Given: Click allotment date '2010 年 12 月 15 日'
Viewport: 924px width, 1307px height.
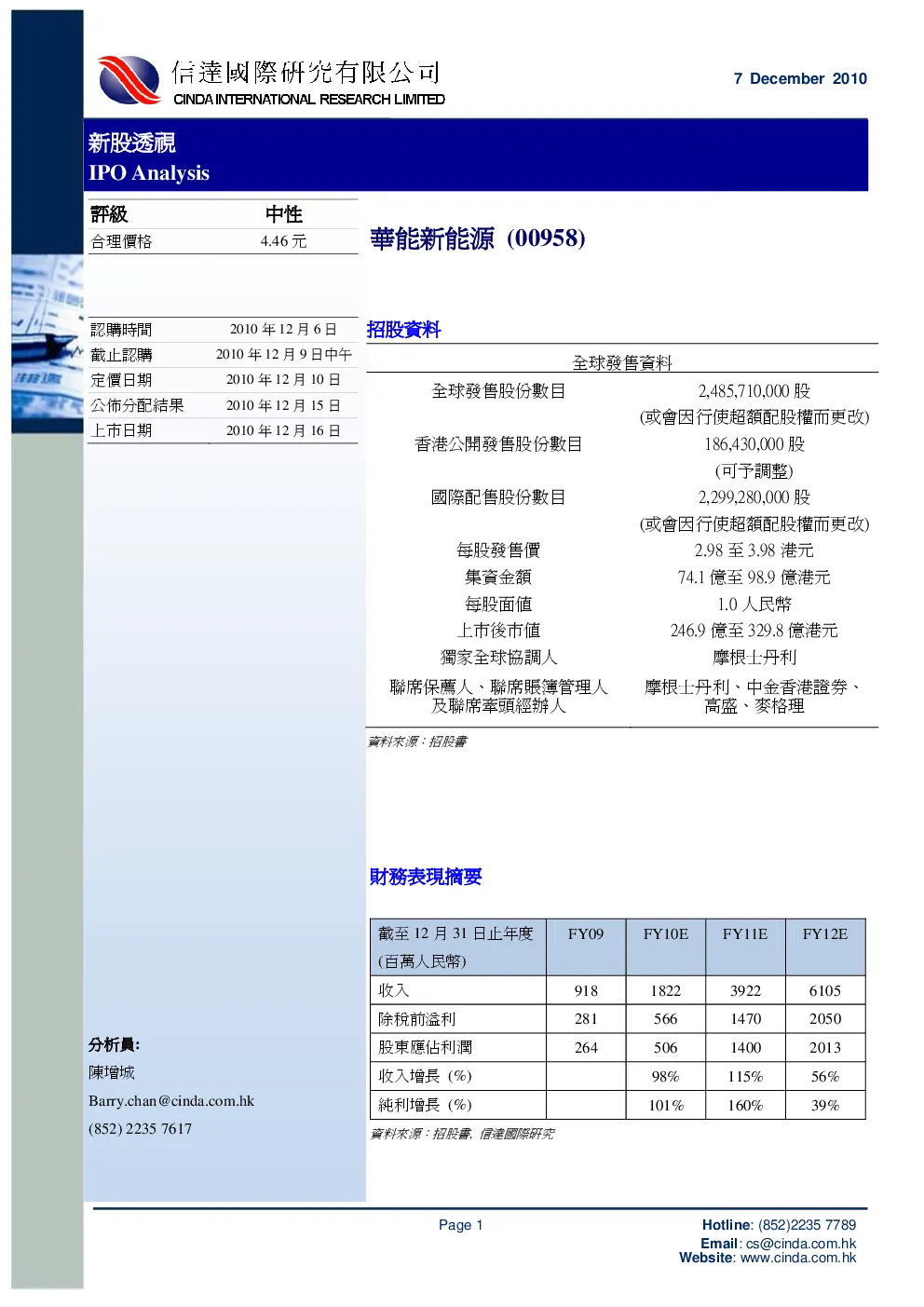Looking at the screenshot, I should [x=283, y=405].
